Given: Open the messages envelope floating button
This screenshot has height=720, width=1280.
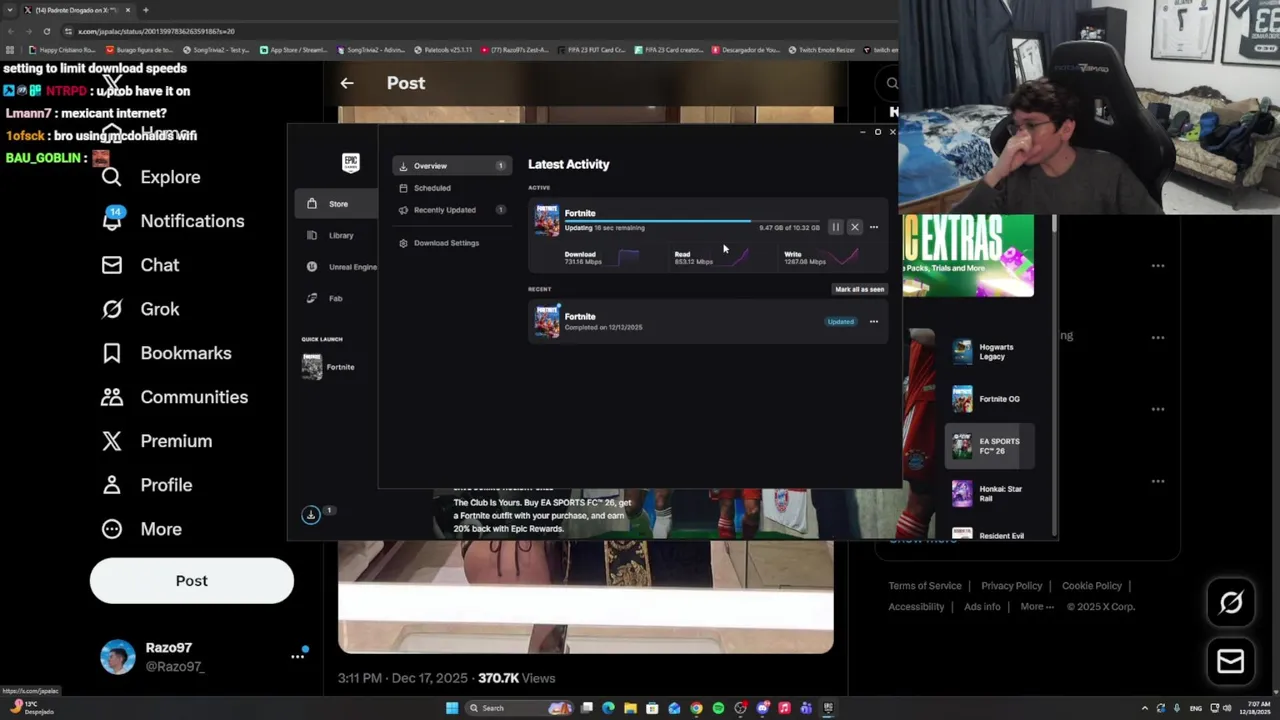Looking at the screenshot, I should click(x=1231, y=661).
